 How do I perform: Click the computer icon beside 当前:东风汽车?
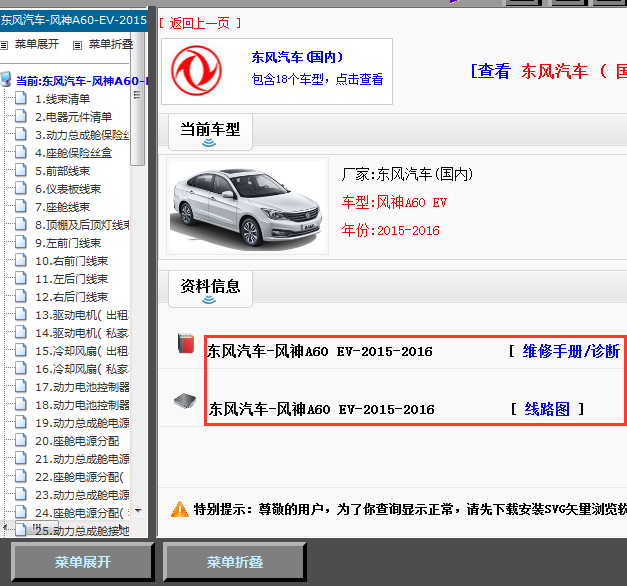coord(6,79)
